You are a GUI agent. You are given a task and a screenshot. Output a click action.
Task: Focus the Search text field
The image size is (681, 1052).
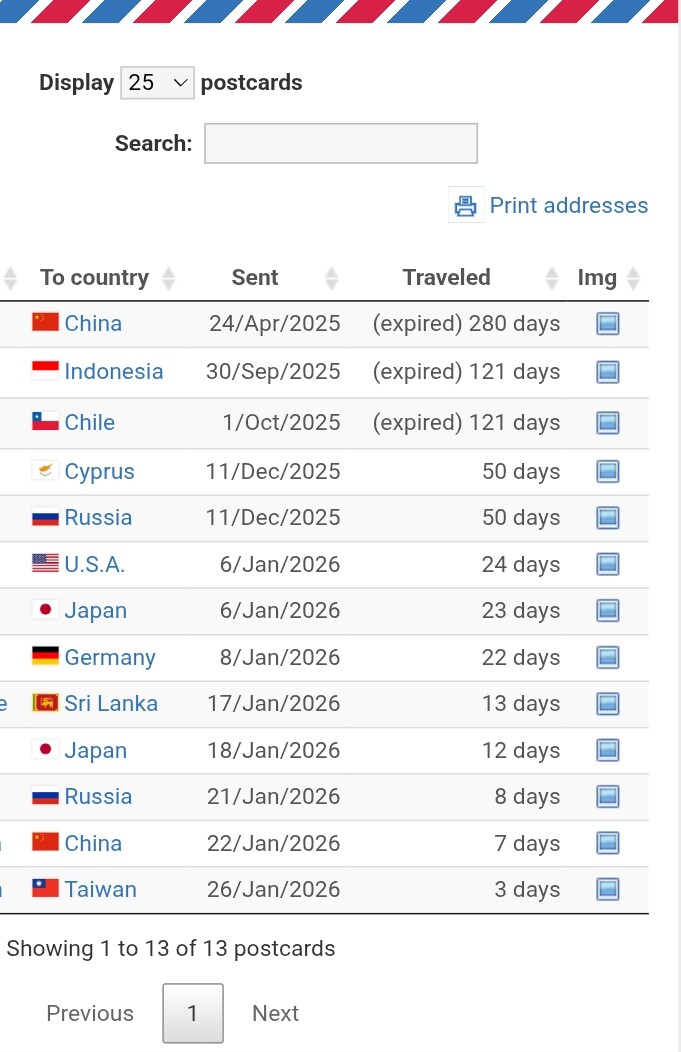341,143
